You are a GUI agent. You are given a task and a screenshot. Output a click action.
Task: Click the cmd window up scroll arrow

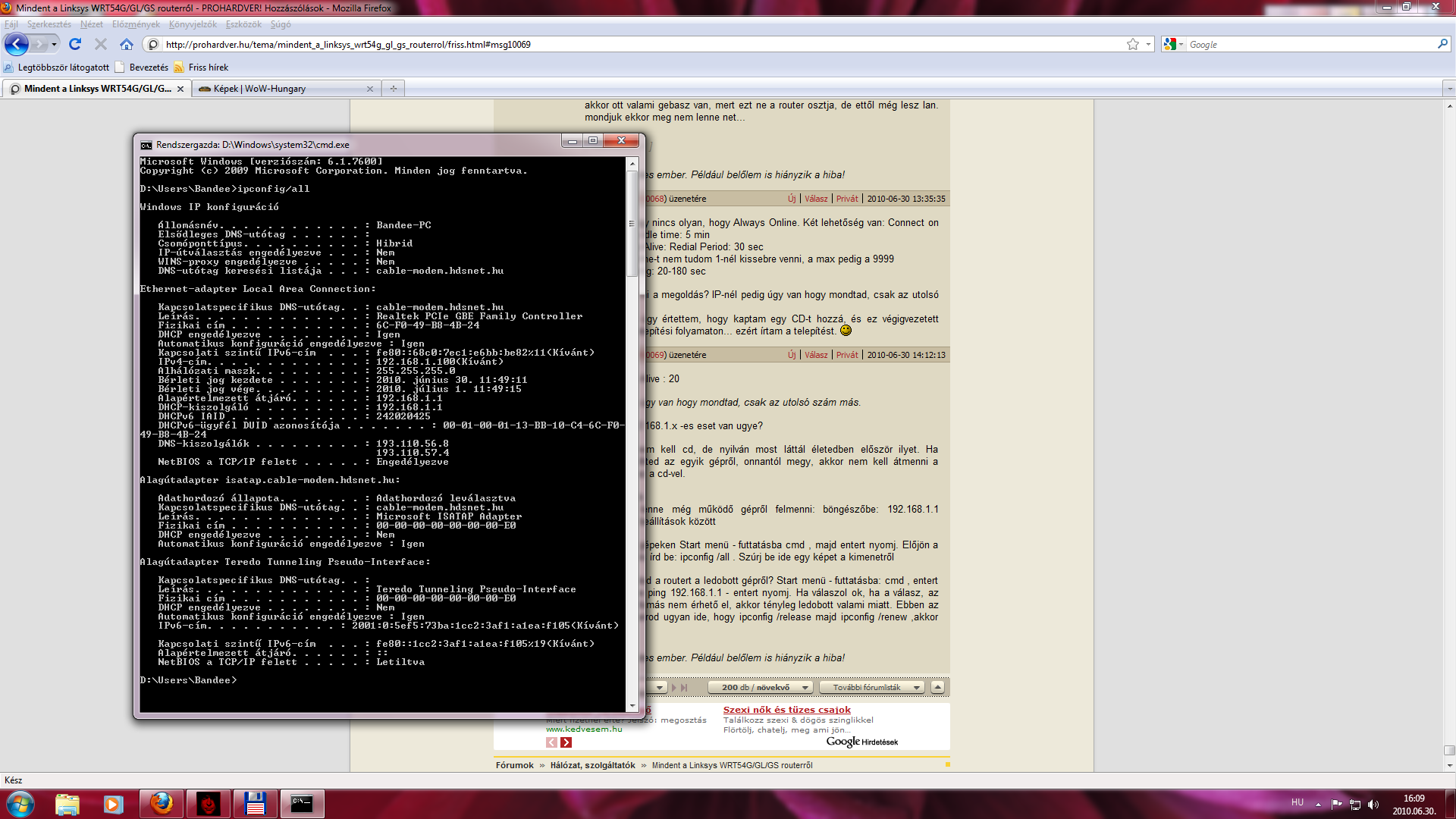pyautogui.click(x=632, y=163)
